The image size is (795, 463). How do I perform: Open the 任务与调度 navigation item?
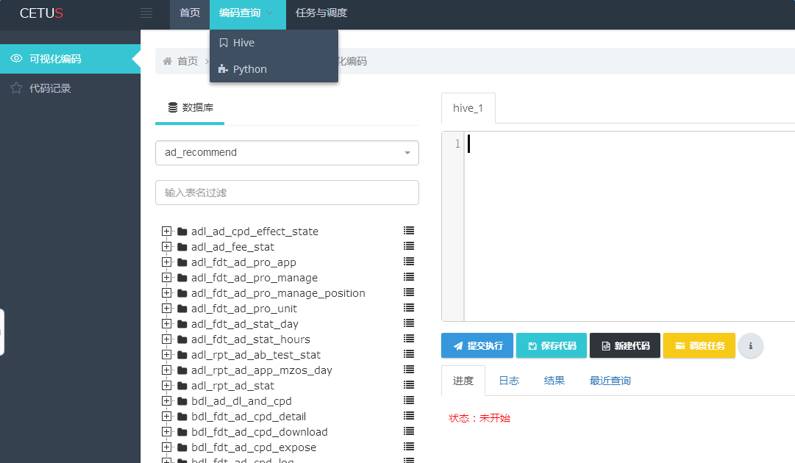pos(321,13)
